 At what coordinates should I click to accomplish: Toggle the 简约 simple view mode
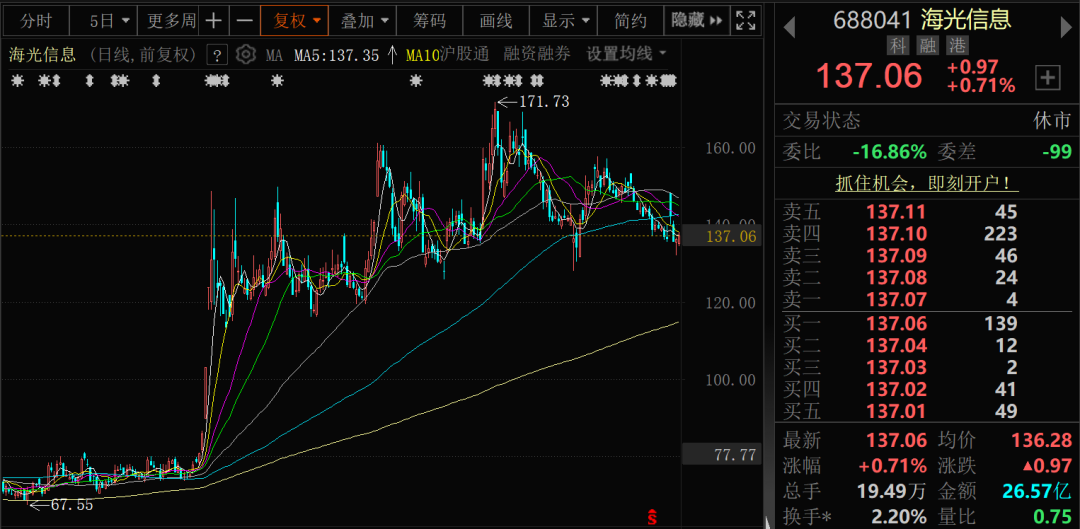[x=630, y=20]
